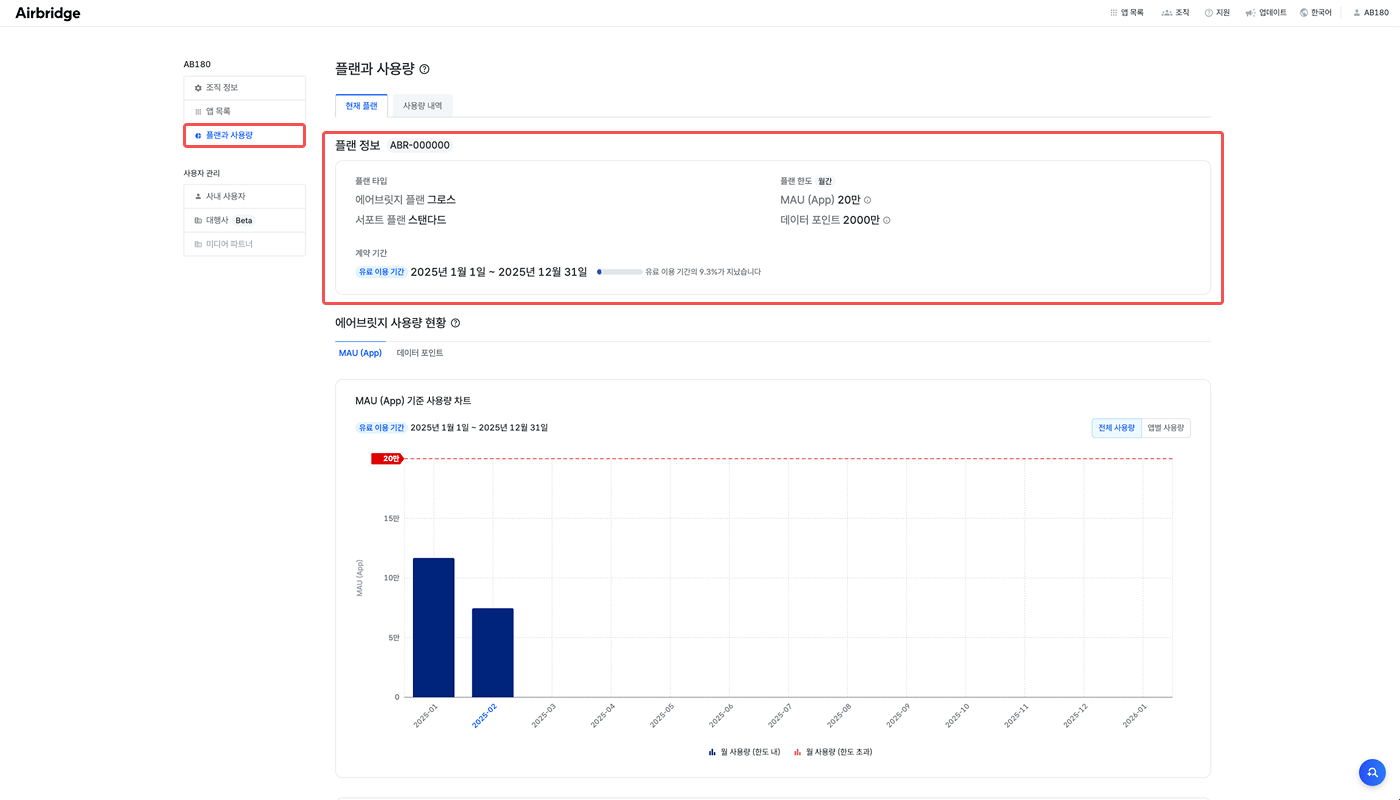The height and width of the screenshot is (800, 1400).
Task: Click the Airbridge logo
Action: pos(48,13)
